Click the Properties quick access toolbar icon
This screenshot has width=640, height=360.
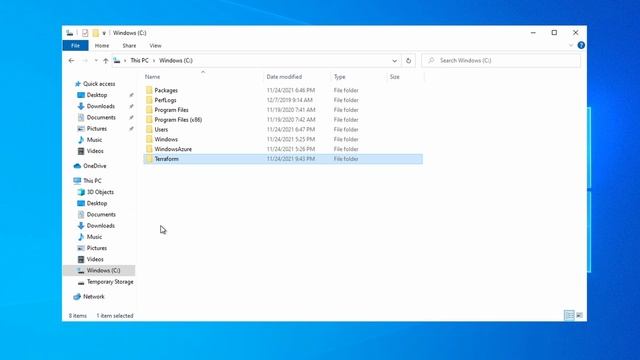[x=85, y=33]
